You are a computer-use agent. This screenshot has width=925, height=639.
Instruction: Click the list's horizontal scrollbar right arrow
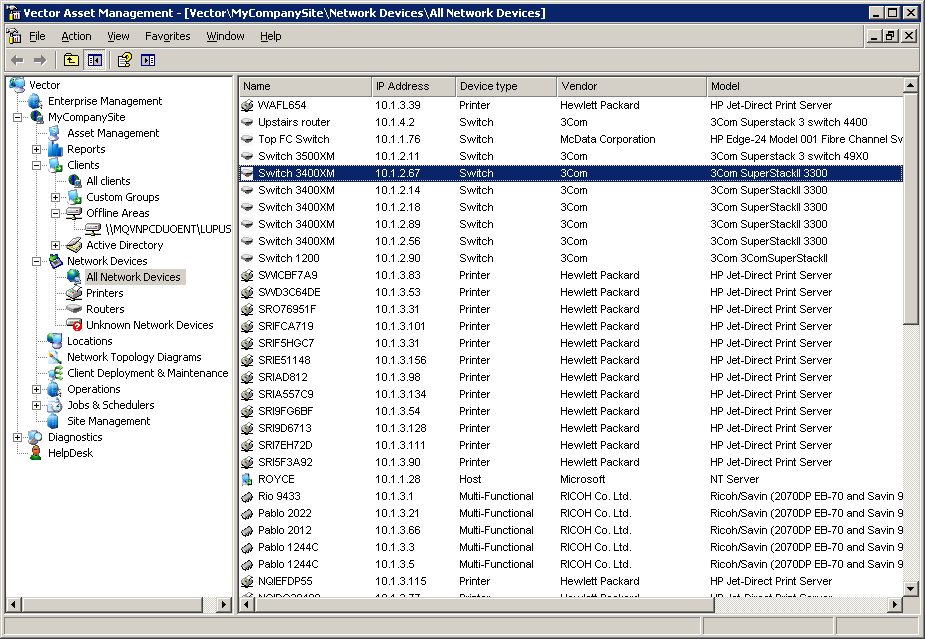(895, 604)
